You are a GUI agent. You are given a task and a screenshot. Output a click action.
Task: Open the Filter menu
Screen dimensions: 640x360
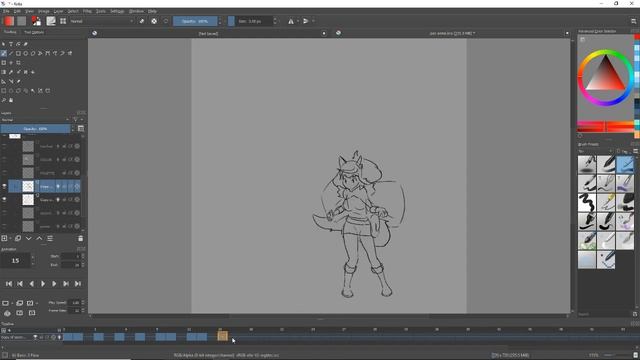click(x=87, y=11)
